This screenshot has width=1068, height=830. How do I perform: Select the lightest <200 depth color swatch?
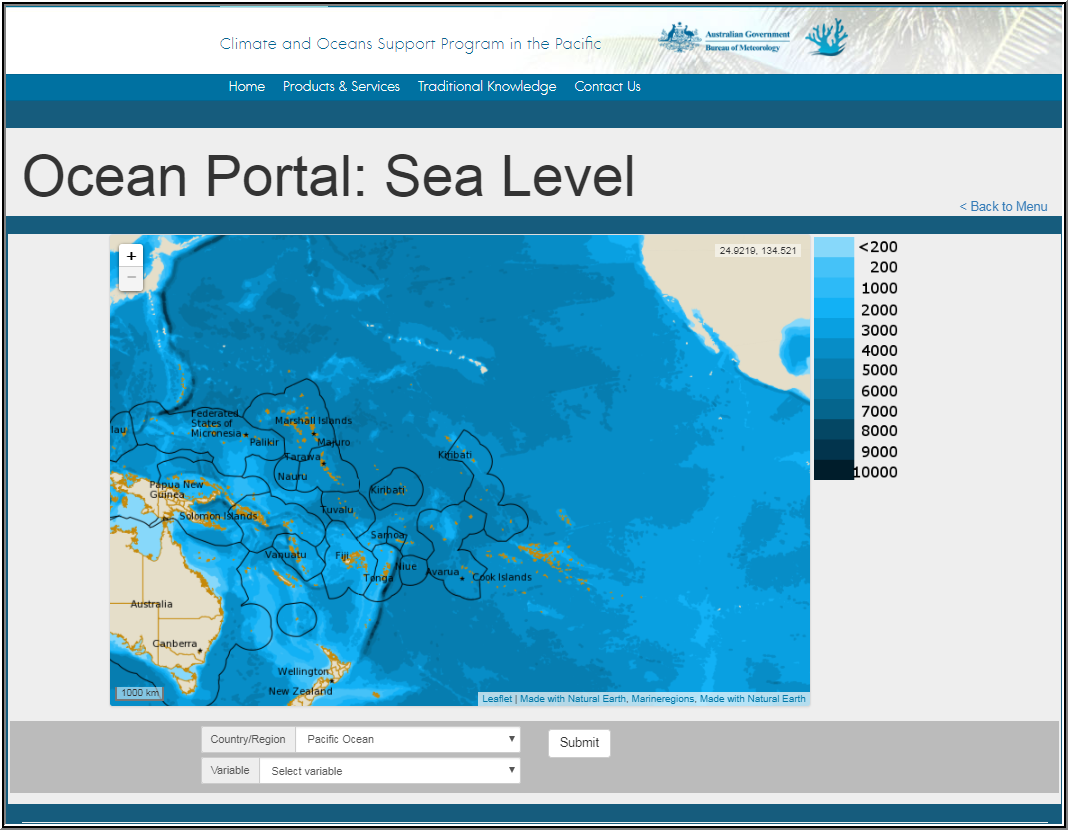[833, 246]
